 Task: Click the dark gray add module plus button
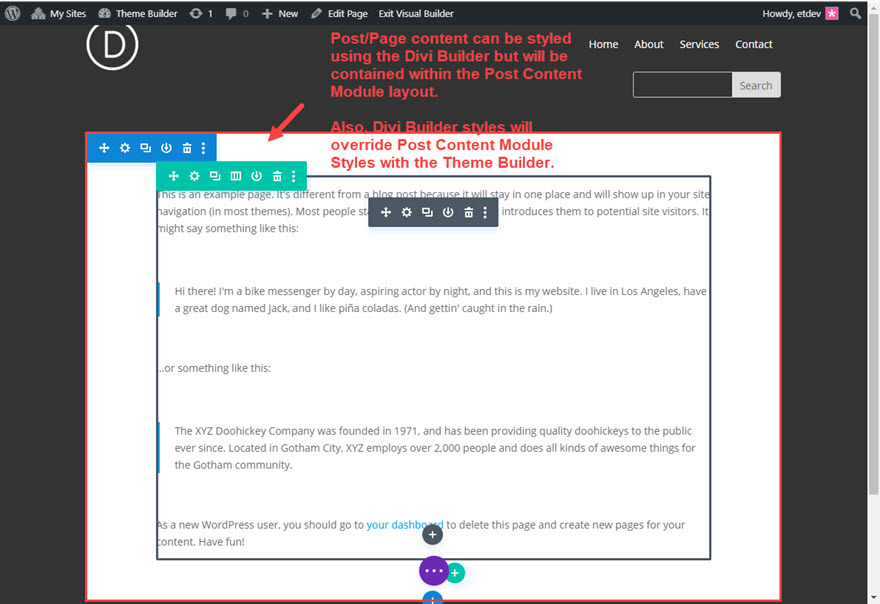[x=432, y=534]
